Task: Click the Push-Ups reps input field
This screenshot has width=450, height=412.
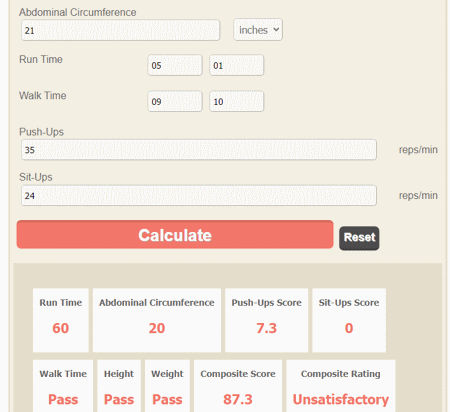Action: (x=199, y=150)
